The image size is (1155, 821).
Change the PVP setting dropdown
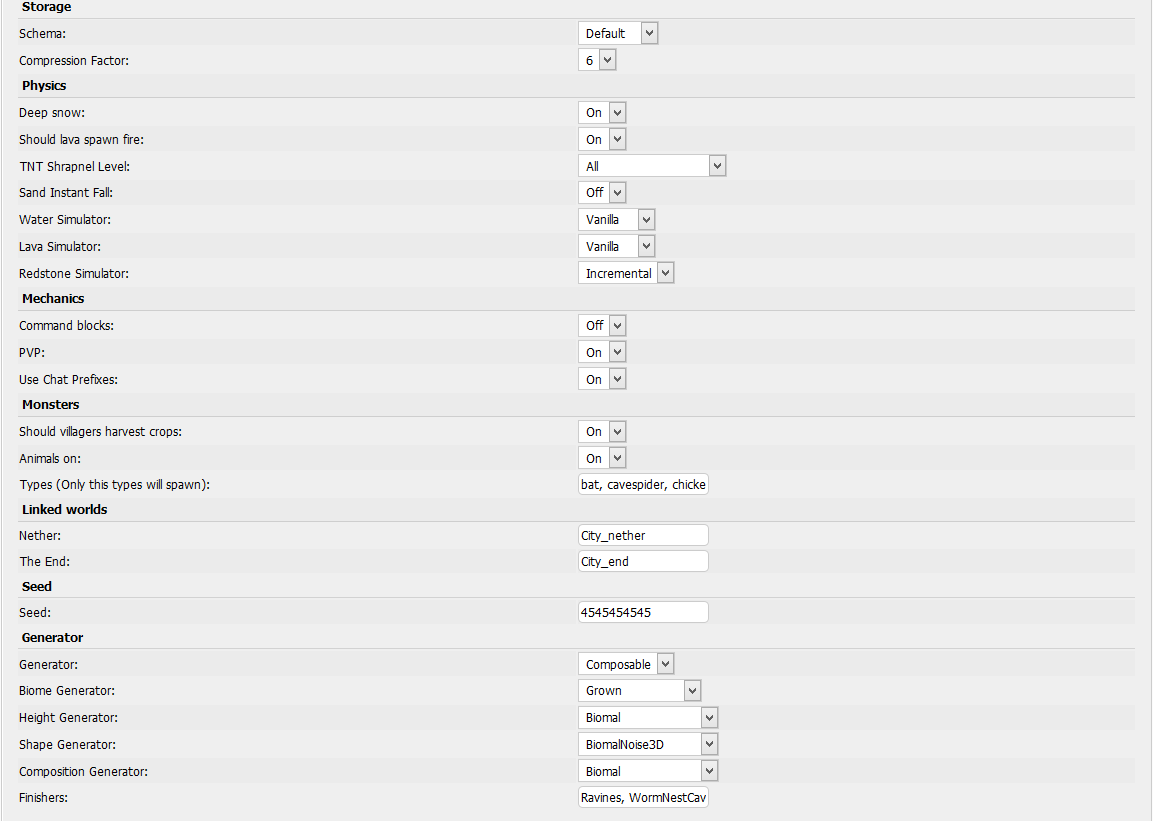tap(602, 352)
